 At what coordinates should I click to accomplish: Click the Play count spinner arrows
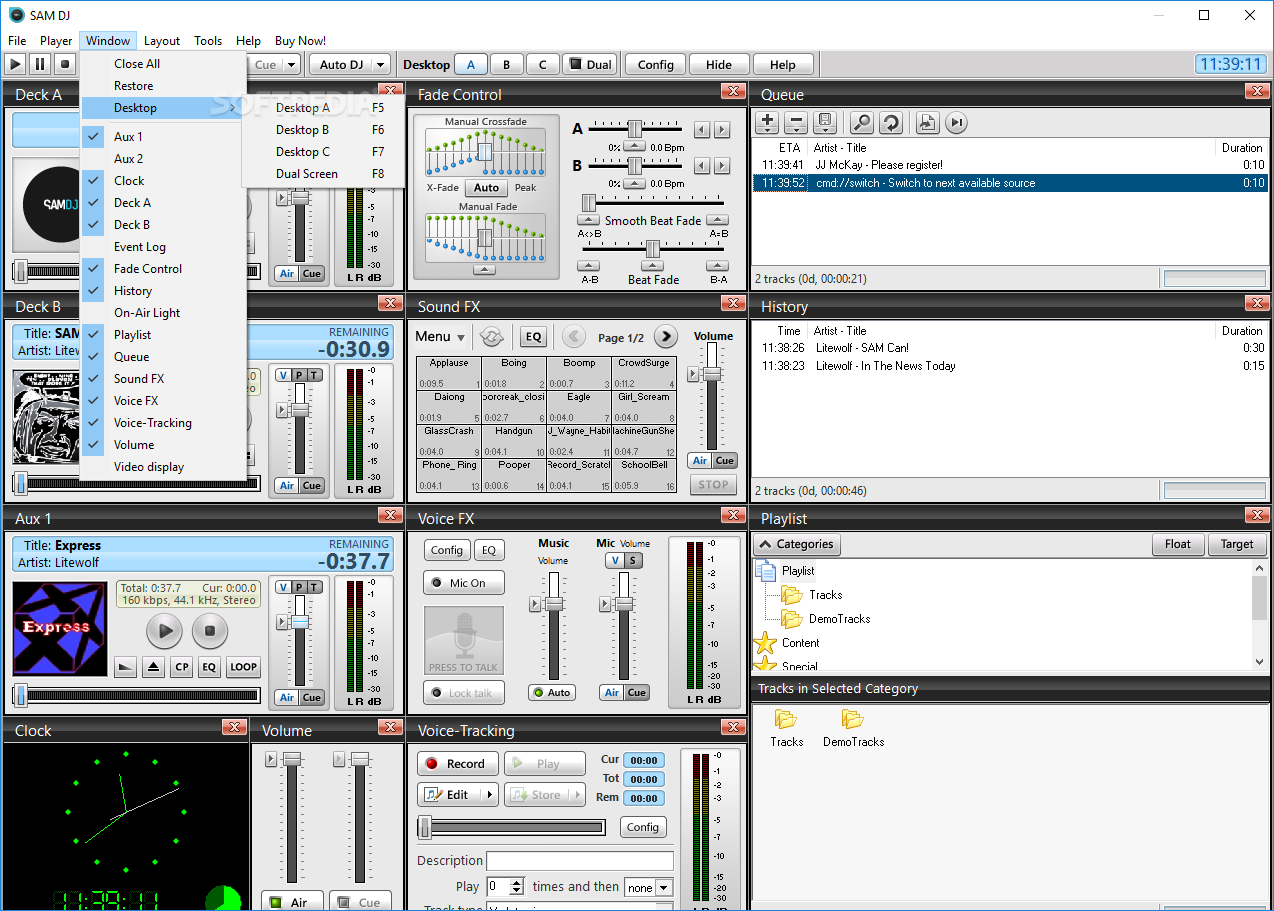pyautogui.click(x=517, y=886)
